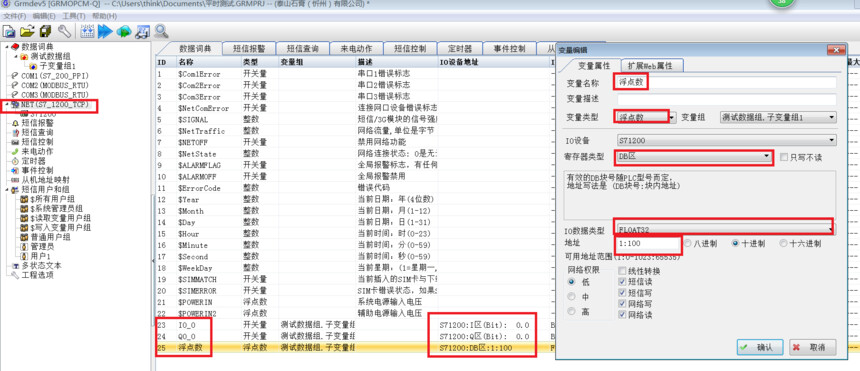Select COM1(S7_200_PPI) port in tree

pyautogui.click(x=55, y=75)
